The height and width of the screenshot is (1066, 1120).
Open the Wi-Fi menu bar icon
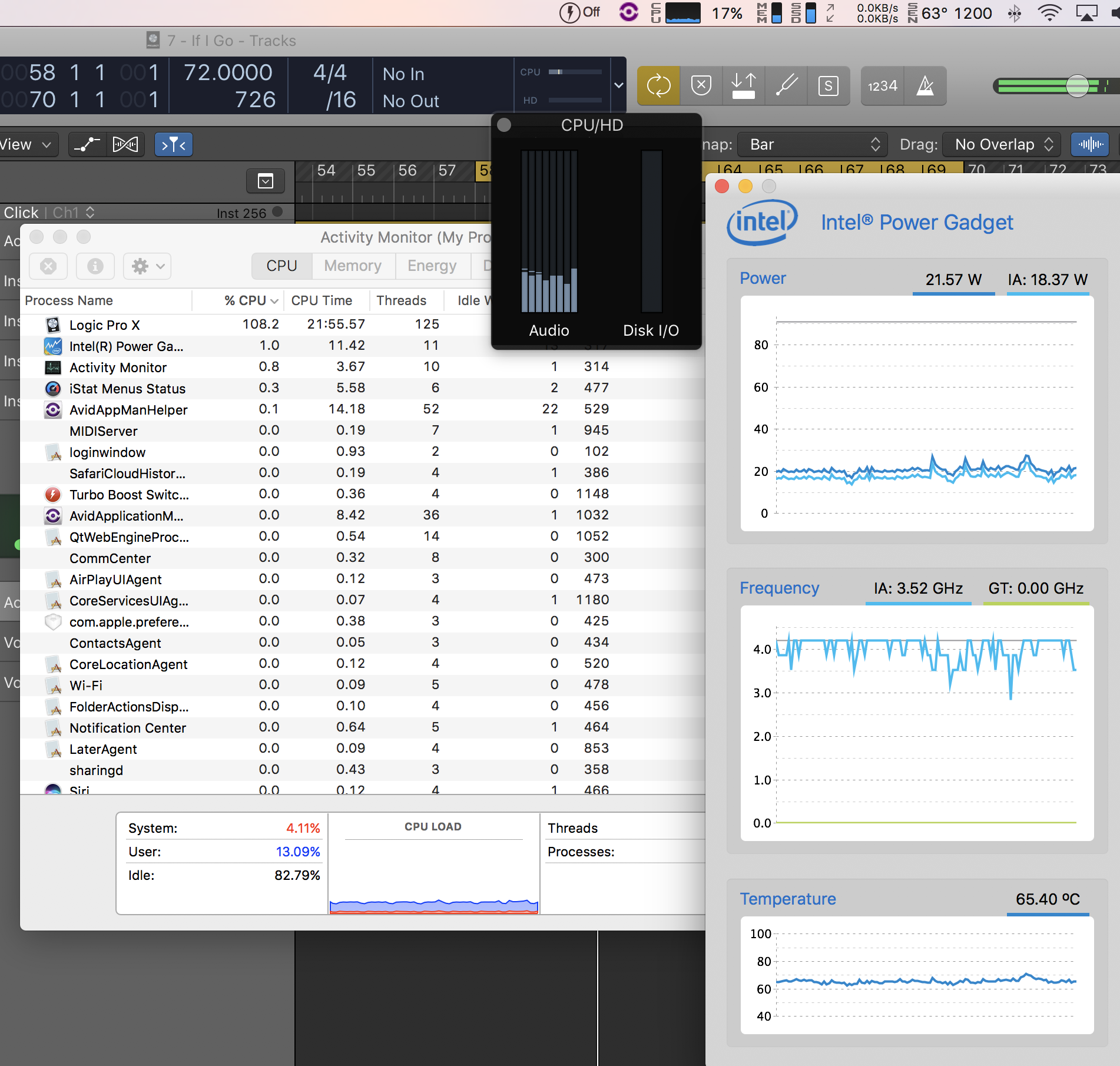(x=1049, y=12)
